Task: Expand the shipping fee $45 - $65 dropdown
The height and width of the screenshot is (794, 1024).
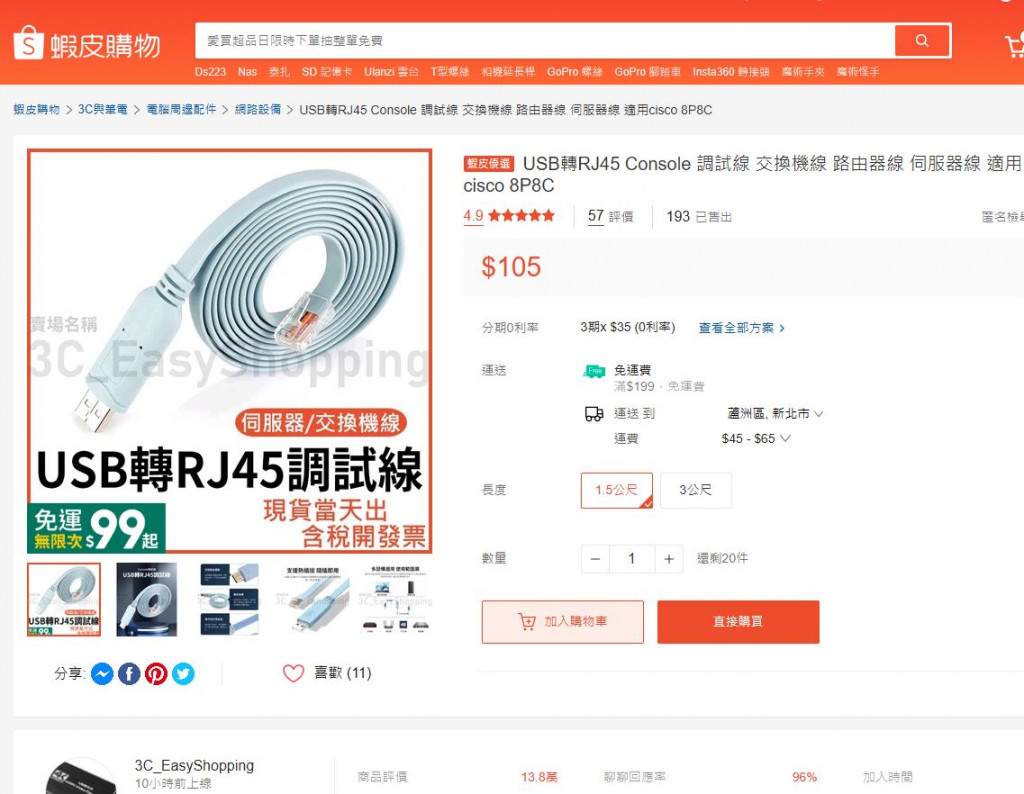Action: (x=756, y=439)
